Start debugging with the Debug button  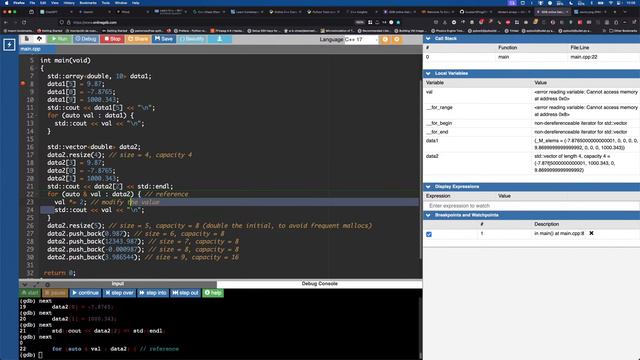86,39
